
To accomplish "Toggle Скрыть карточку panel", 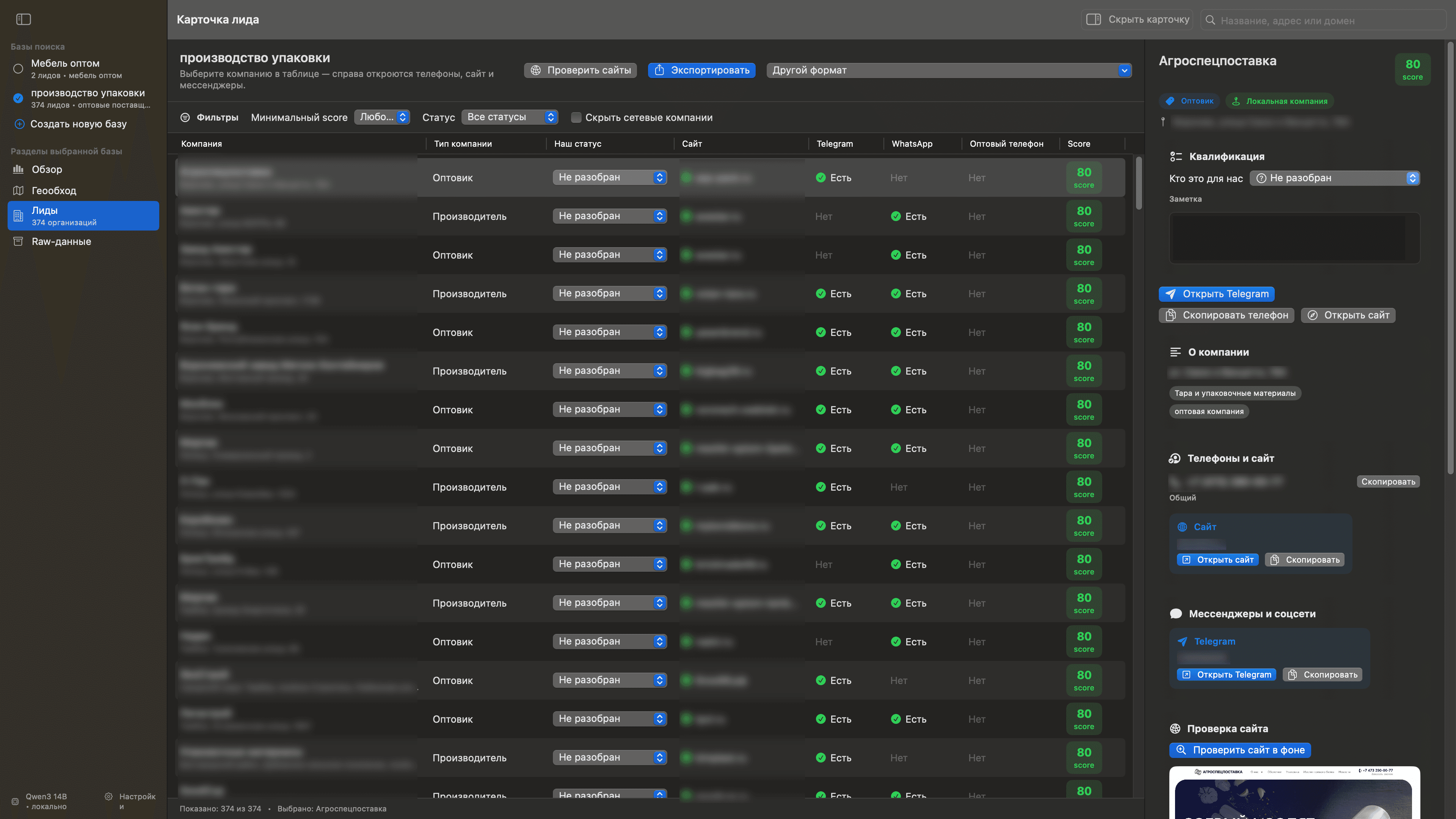I will tap(1137, 19).
